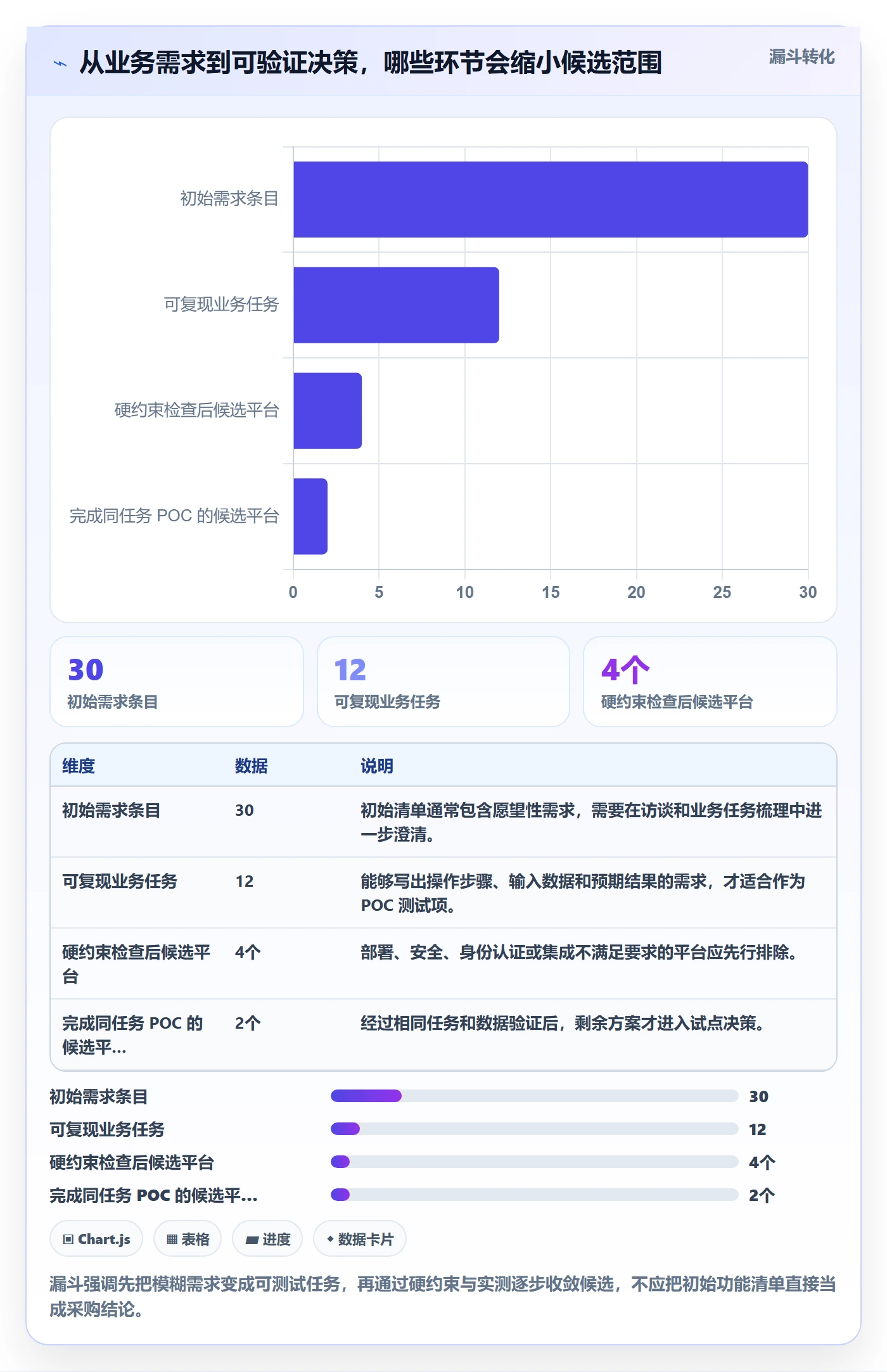Open the stat card showing 12
Image resolution: width=887 pixels, height=1372 pixels.
point(443,682)
